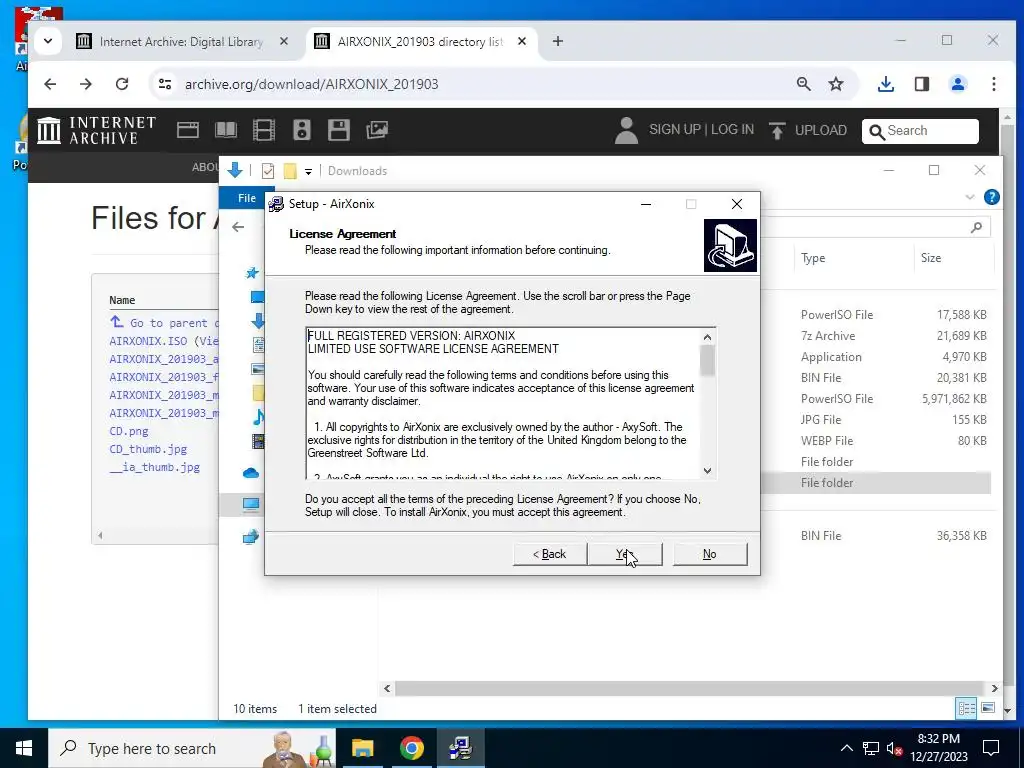
Task: Click the license text scrollbar thumb
Action: [707, 360]
